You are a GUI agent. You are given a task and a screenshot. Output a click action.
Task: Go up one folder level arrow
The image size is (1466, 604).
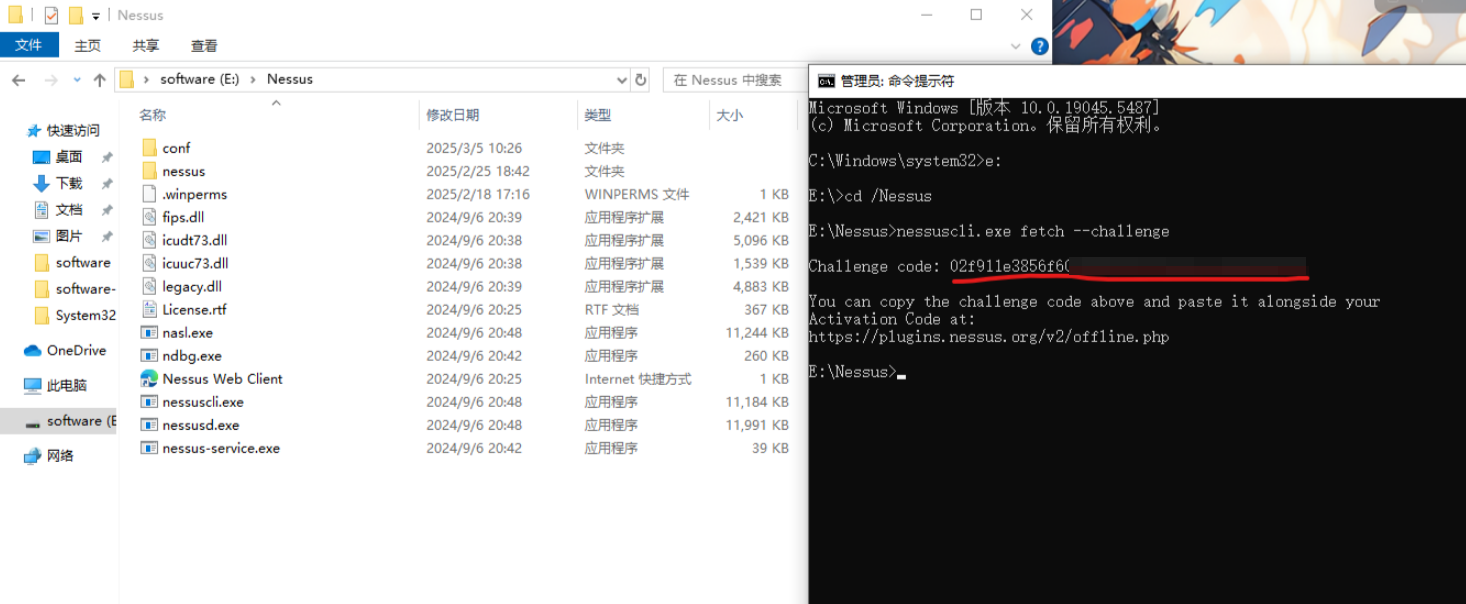[x=99, y=80]
